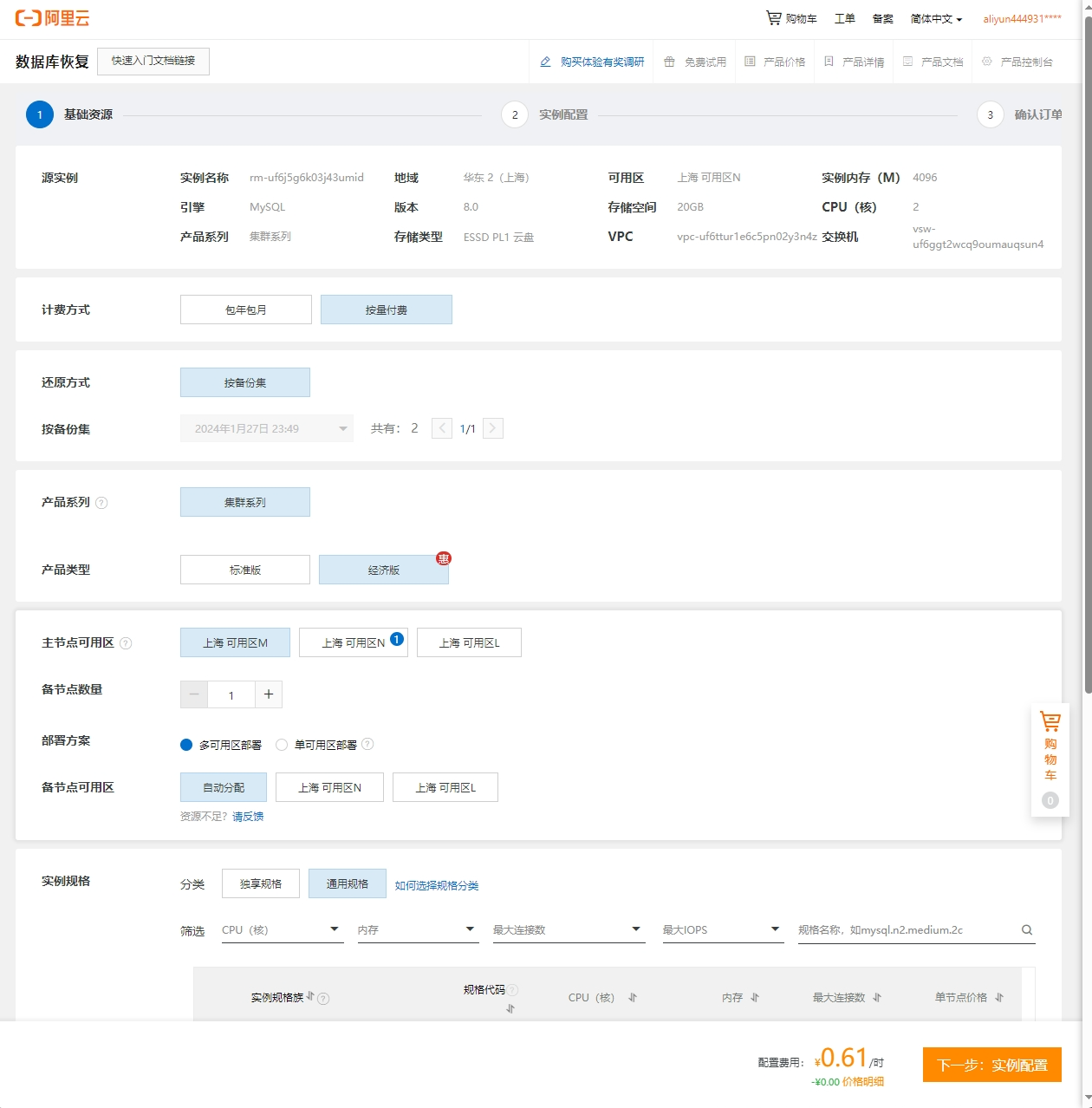
Task: Sort by 单节点价格 column
Action: point(999,998)
